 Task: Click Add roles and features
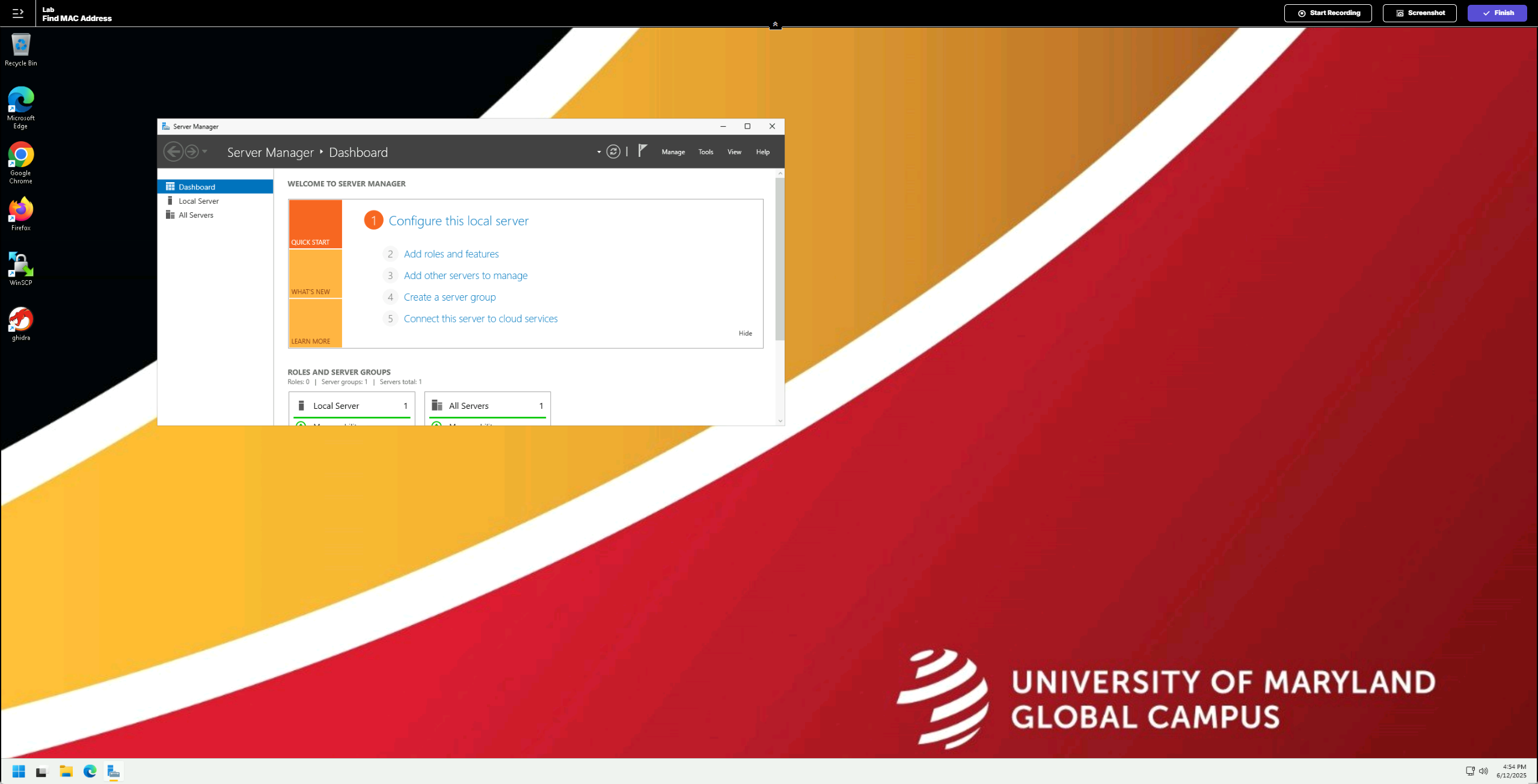click(x=451, y=254)
